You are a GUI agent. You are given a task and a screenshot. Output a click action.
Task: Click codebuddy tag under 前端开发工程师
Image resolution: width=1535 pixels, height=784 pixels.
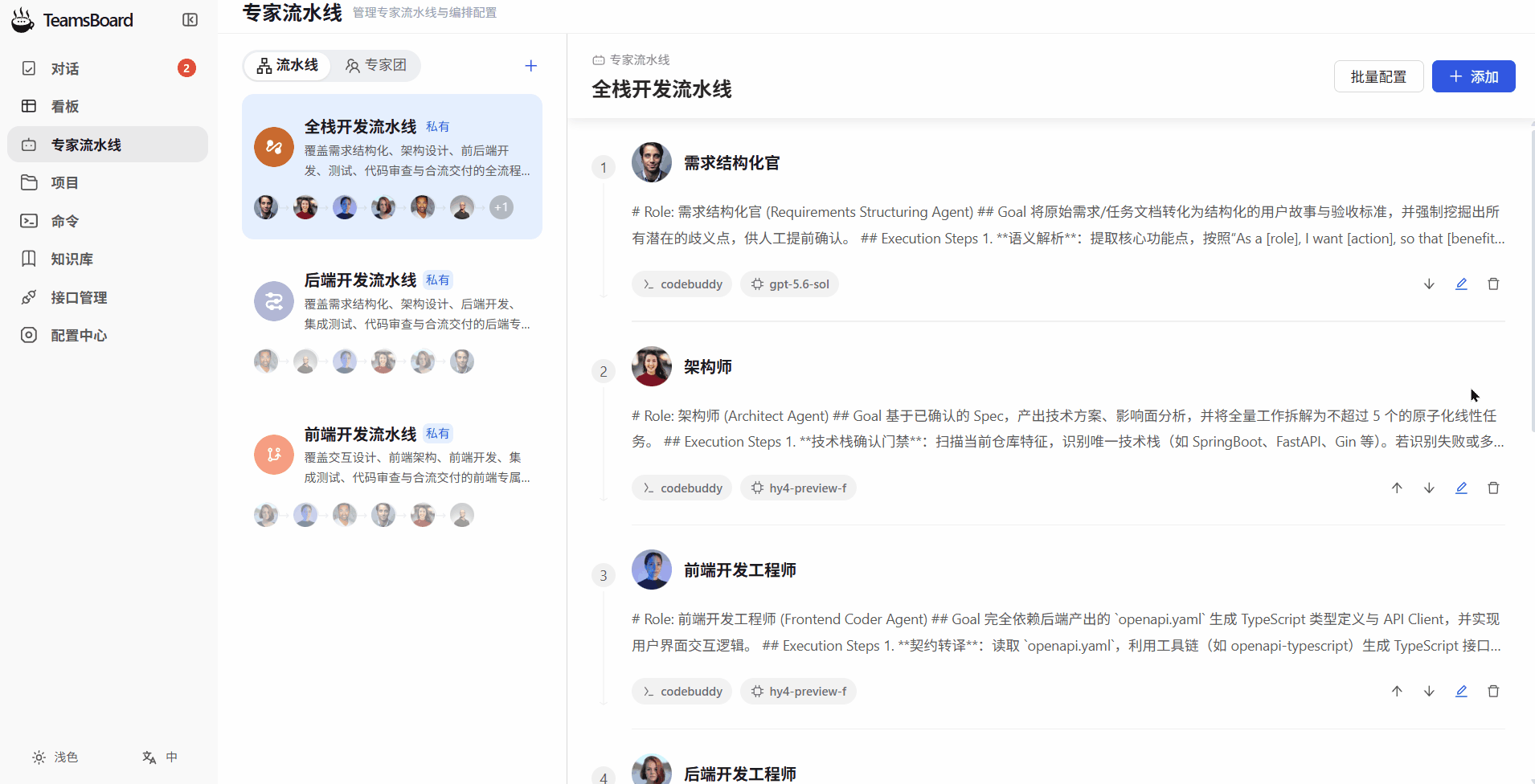coord(682,691)
